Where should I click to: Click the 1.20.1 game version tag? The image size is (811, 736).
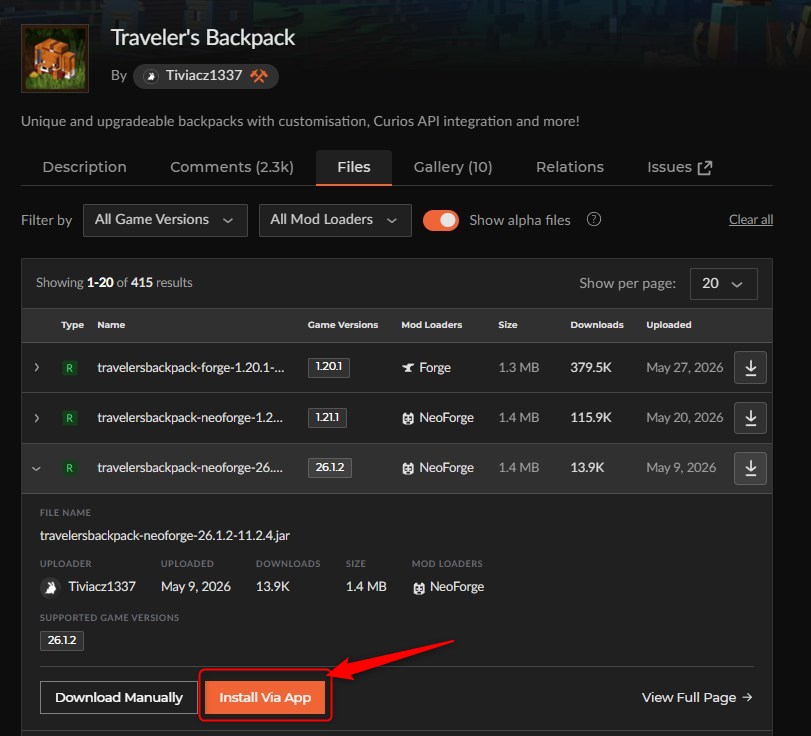[x=329, y=367]
